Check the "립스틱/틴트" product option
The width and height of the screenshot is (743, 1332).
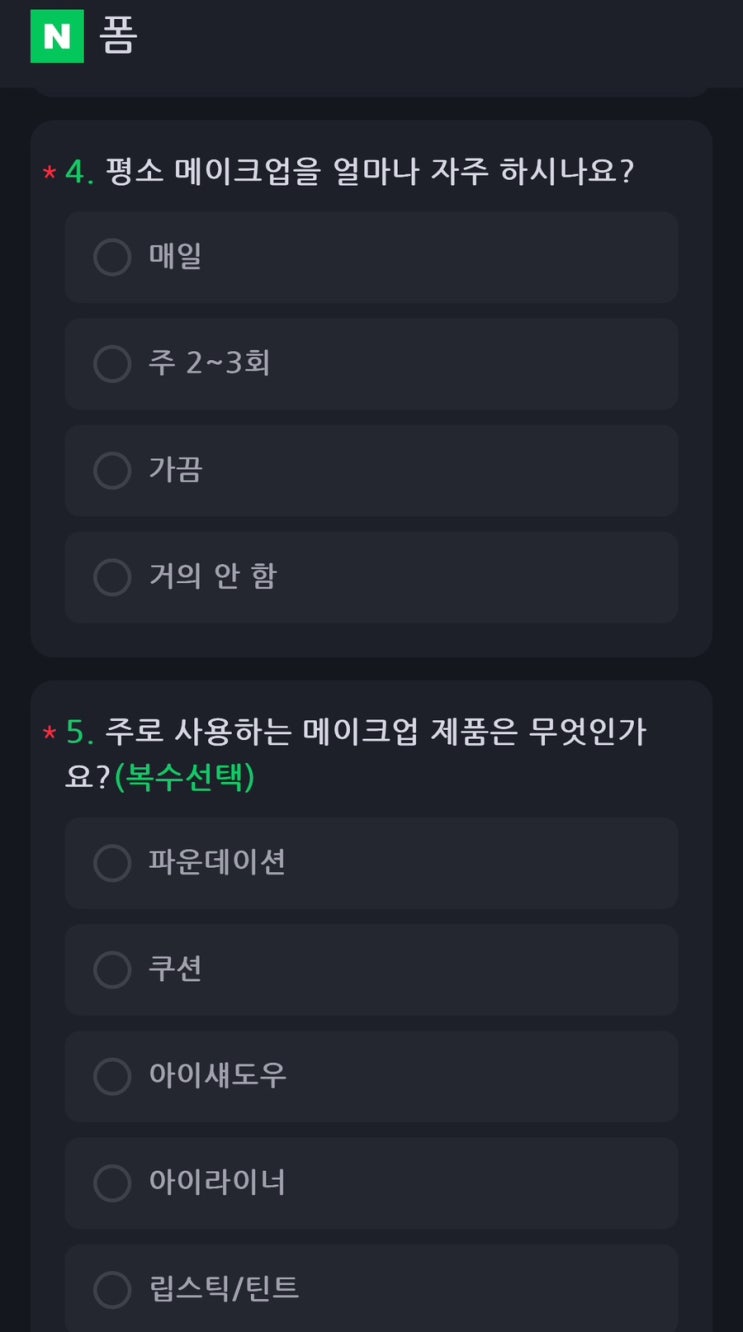[371, 1289]
